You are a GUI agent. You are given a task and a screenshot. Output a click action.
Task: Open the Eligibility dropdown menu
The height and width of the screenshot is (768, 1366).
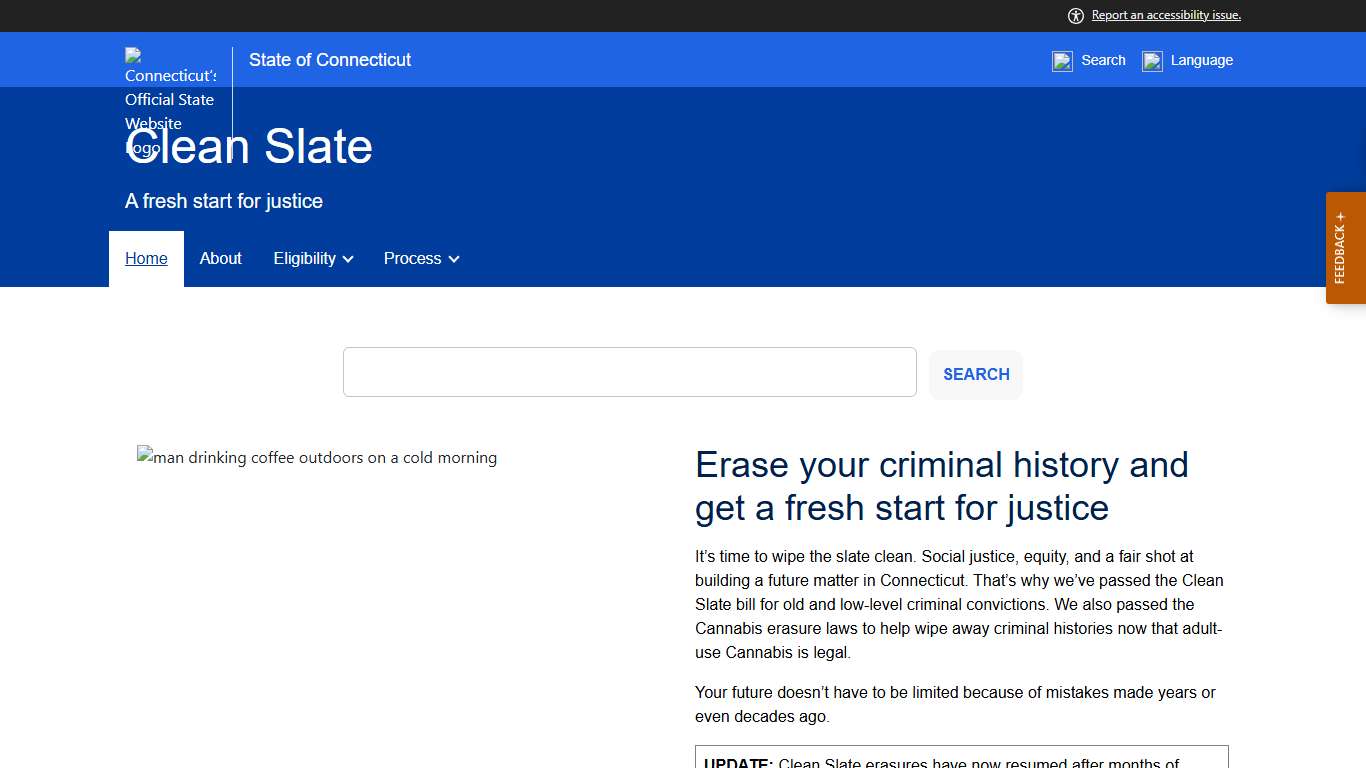tap(304, 258)
